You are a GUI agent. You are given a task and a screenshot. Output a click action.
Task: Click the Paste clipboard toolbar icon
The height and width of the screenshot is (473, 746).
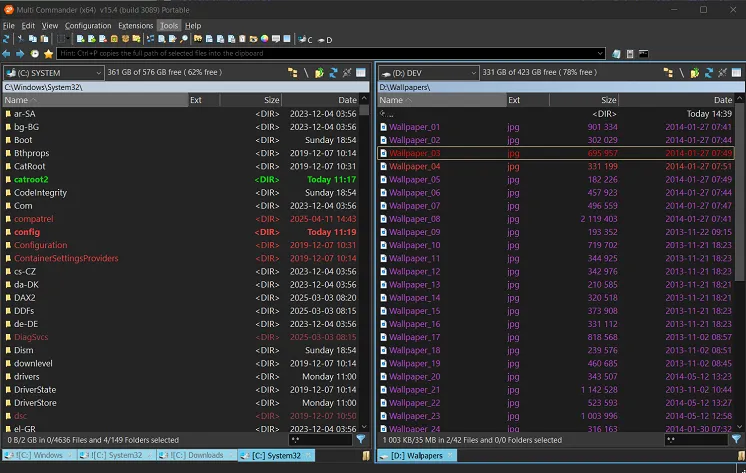(44, 39)
